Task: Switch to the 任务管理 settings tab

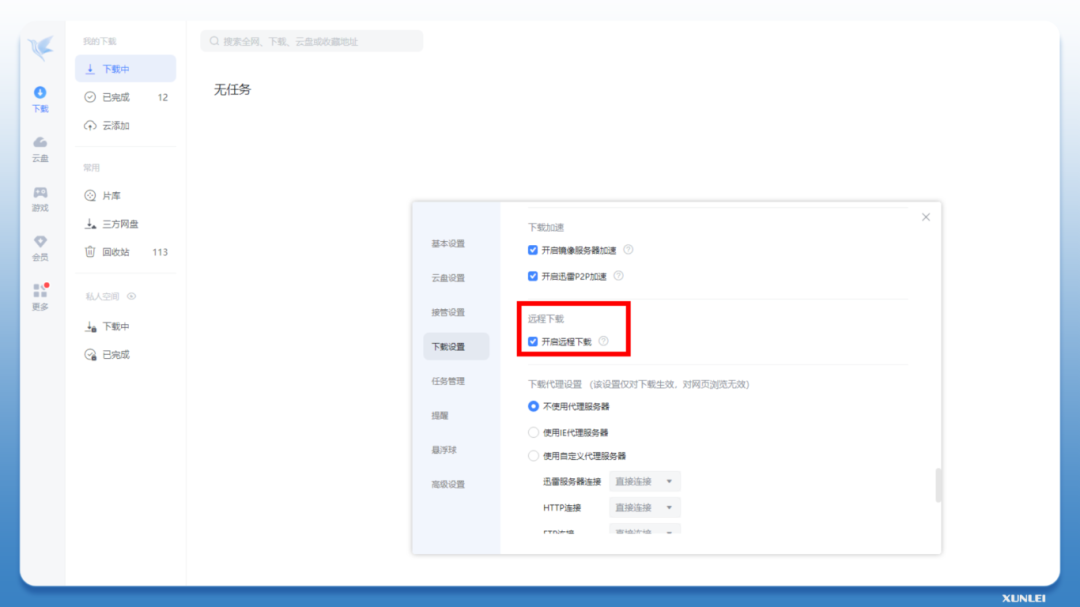Action: click(x=448, y=381)
